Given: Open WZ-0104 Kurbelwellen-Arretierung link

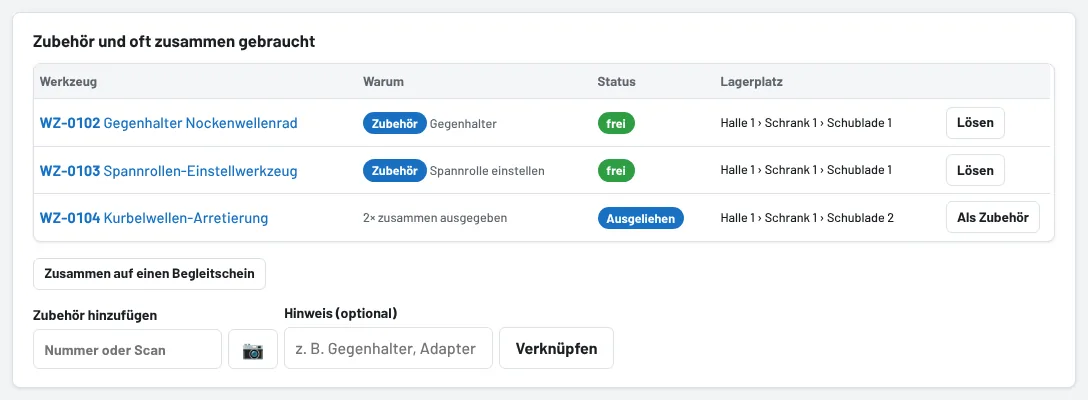Looking at the screenshot, I should click(x=154, y=218).
